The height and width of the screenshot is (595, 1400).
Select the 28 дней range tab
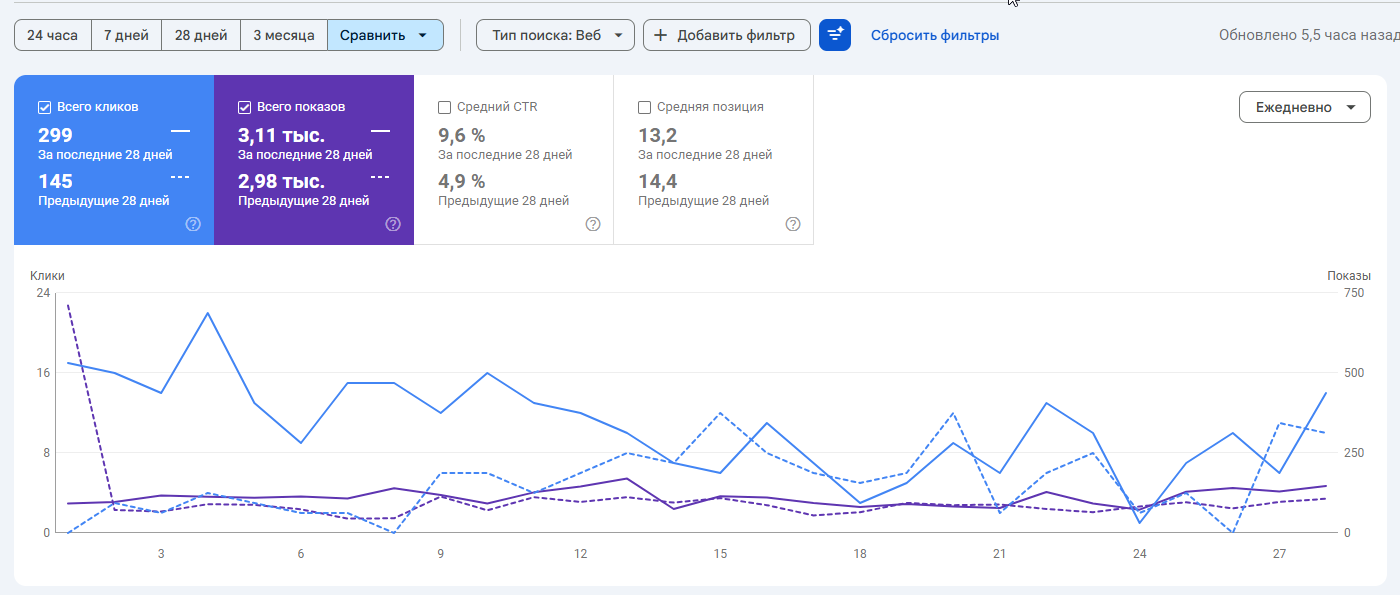pos(201,35)
